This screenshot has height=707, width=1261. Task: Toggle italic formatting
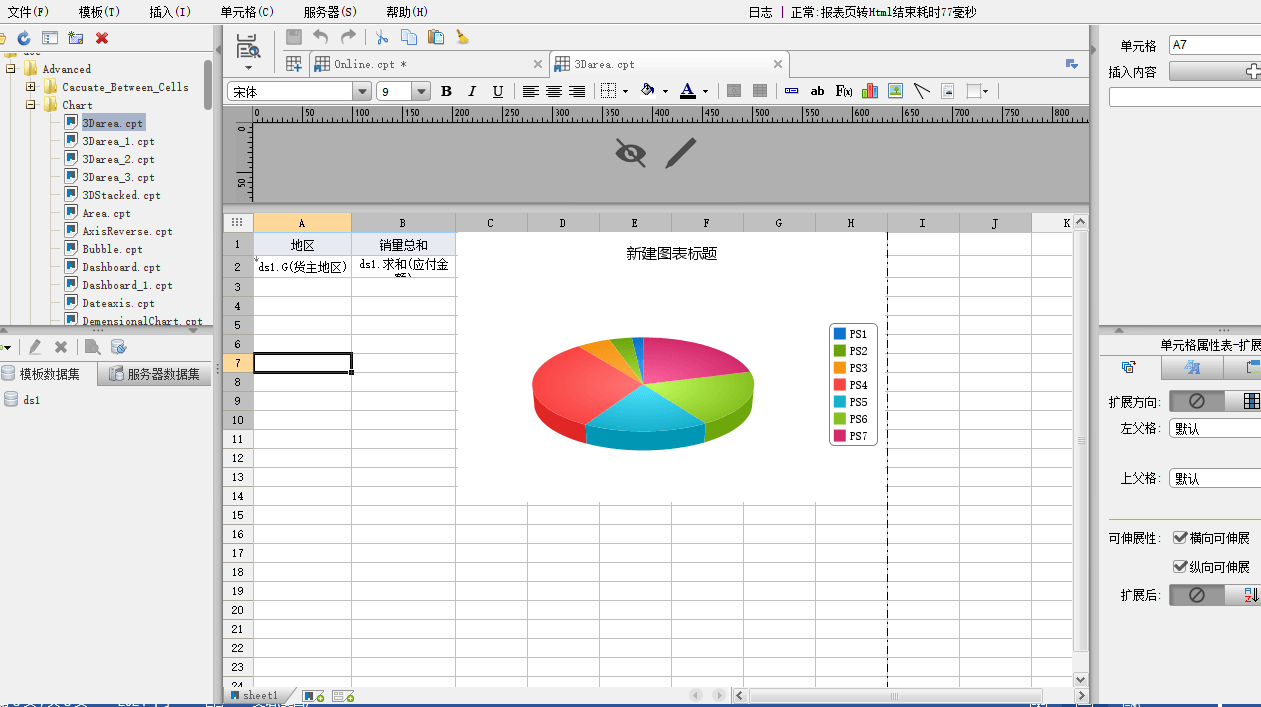tap(472, 91)
